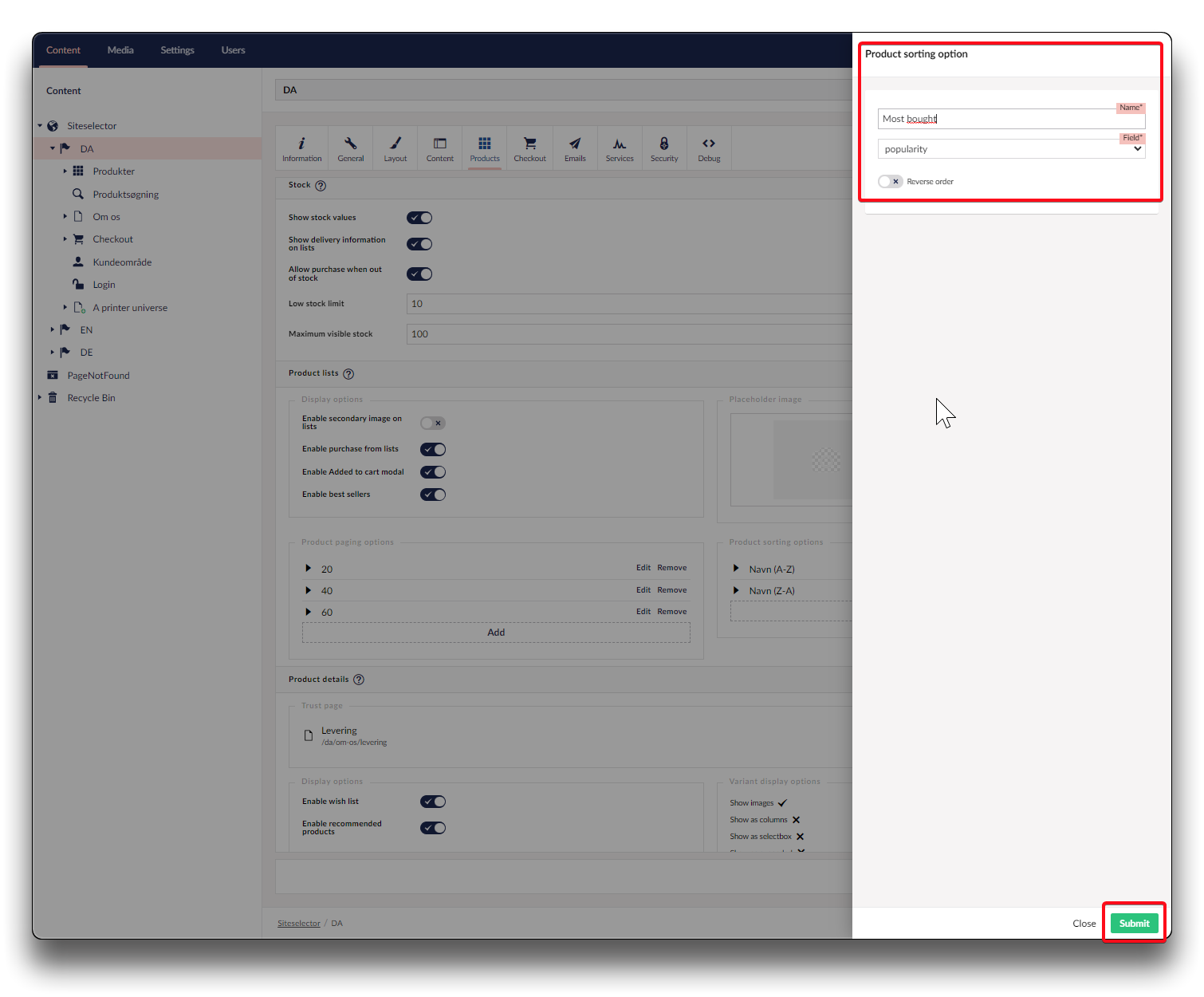Open the Security lock tab
The width and height of the screenshot is (1204, 997).
664,148
